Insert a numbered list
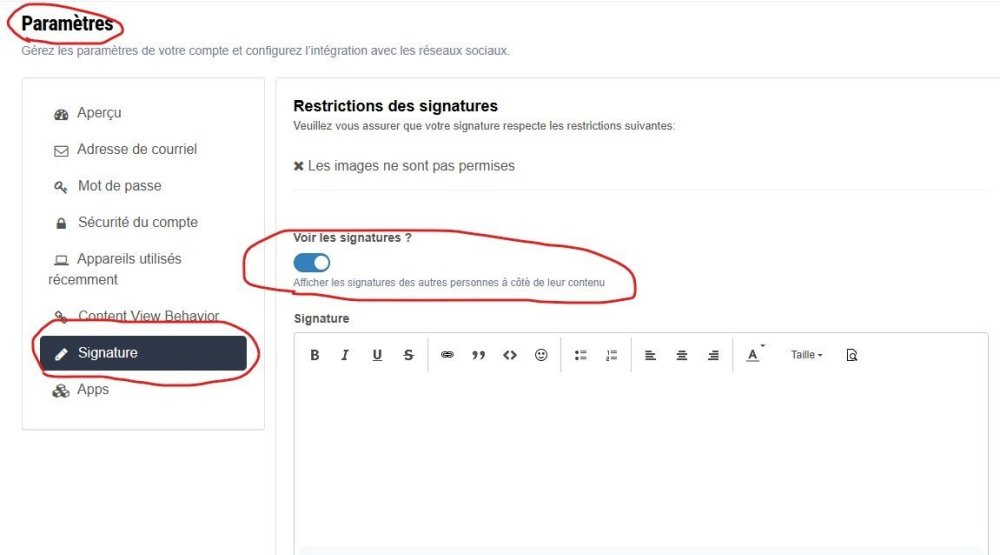1000x555 pixels. click(612, 355)
